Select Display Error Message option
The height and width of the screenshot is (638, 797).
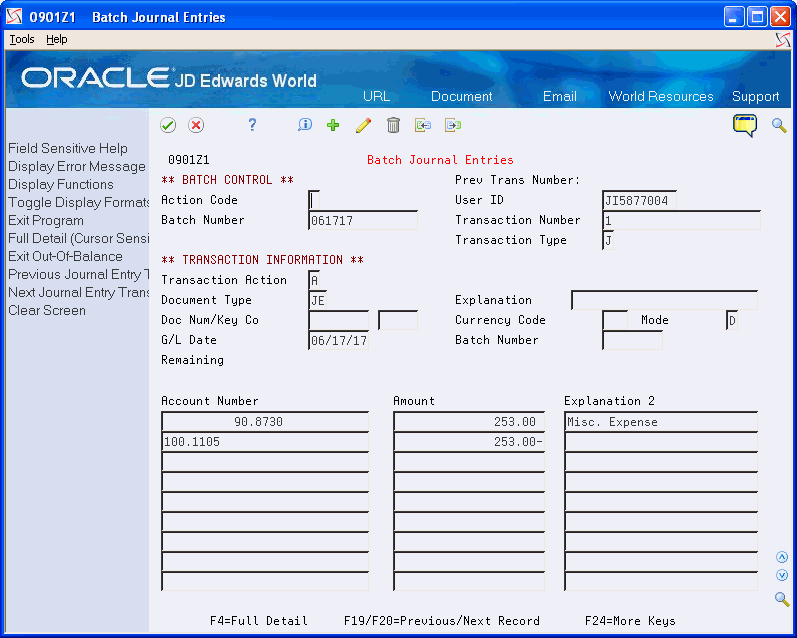[77, 167]
